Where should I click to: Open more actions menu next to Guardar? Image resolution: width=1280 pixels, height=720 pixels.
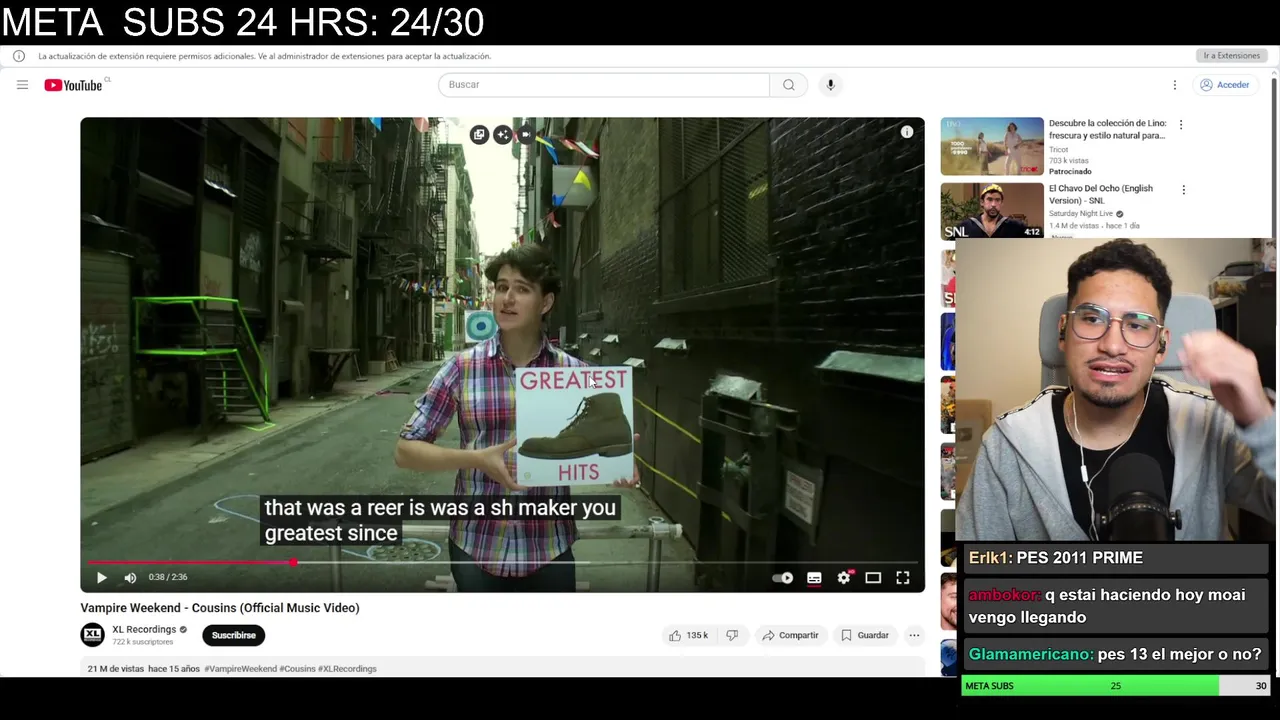tap(914, 635)
